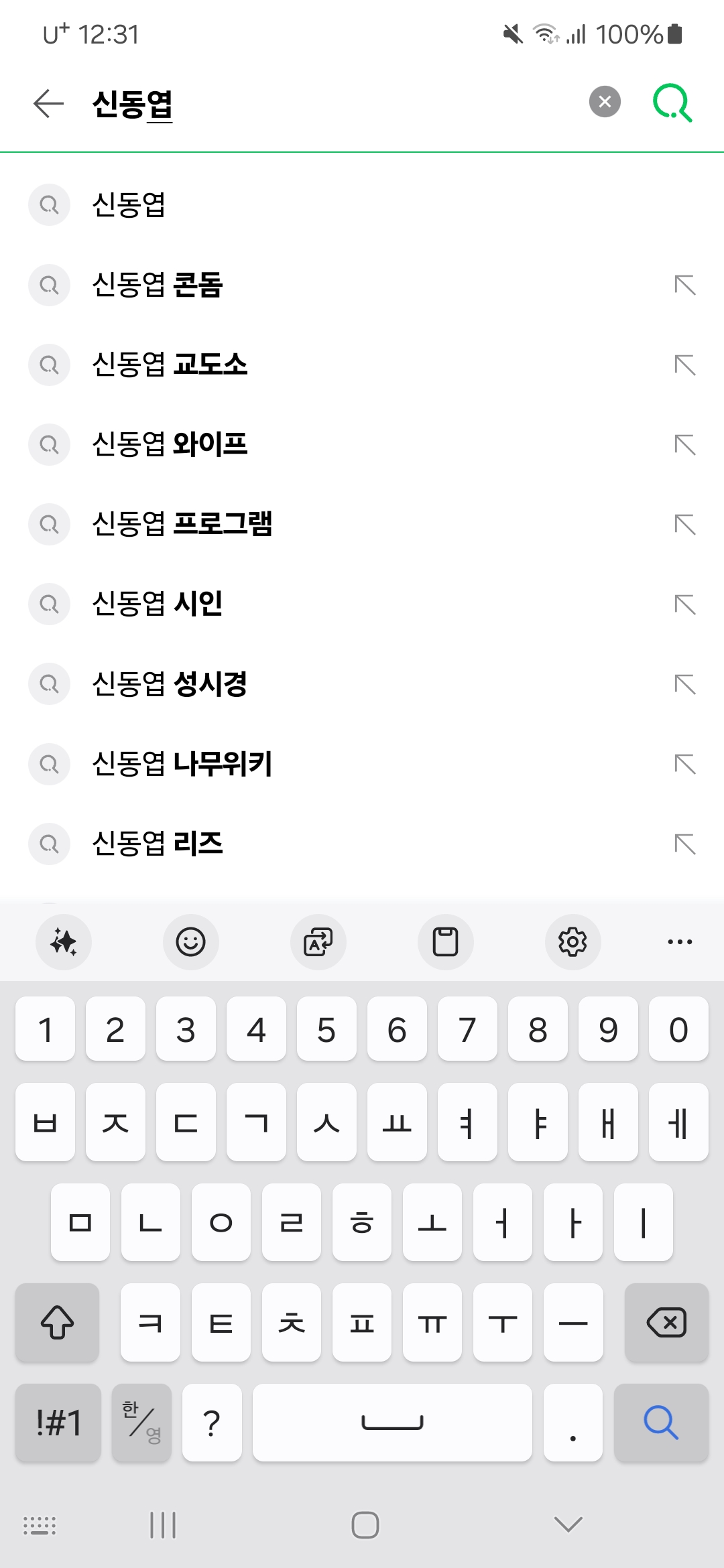Viewport: 724px width, 1568px height.
Task: Select the 신동엽 성시경 suggestion
Action: point(170,684)
